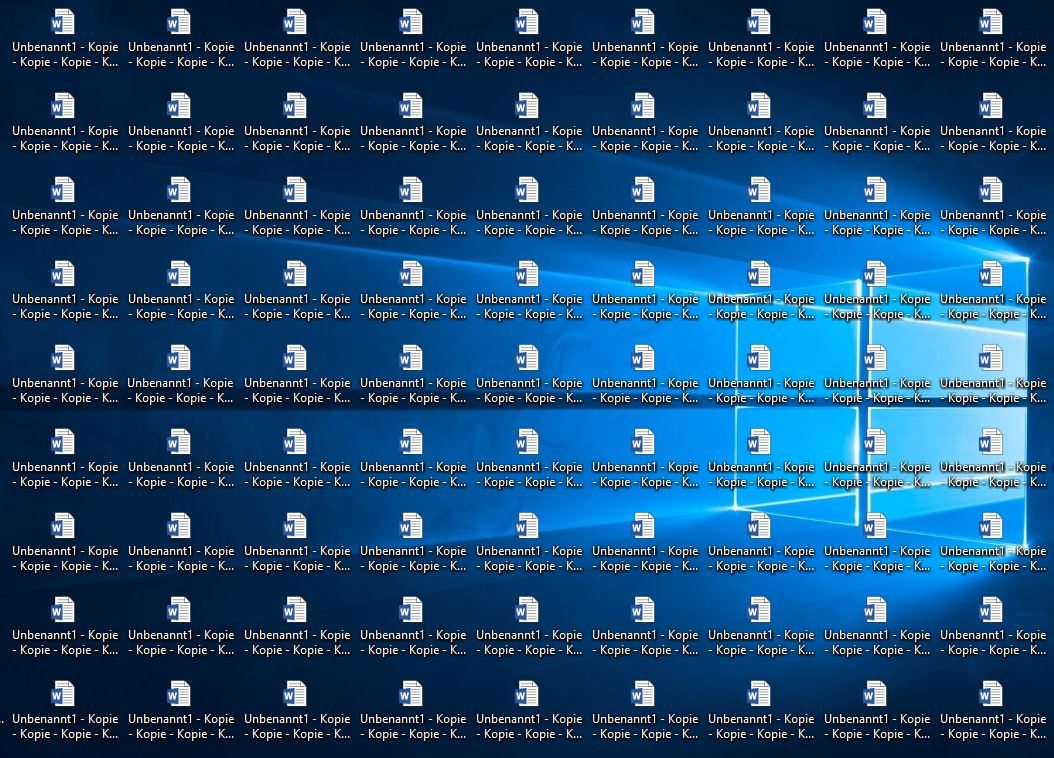Select the Word document in the top-left desktop corner

click(65, 39)
